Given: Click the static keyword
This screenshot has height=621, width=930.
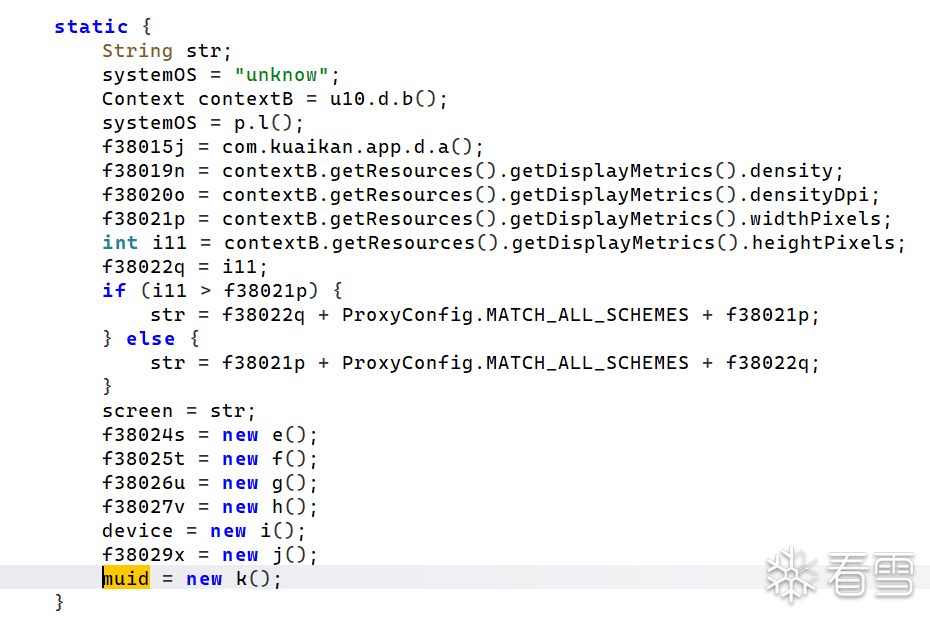Looking at the screenshot, I should (91, 27).
